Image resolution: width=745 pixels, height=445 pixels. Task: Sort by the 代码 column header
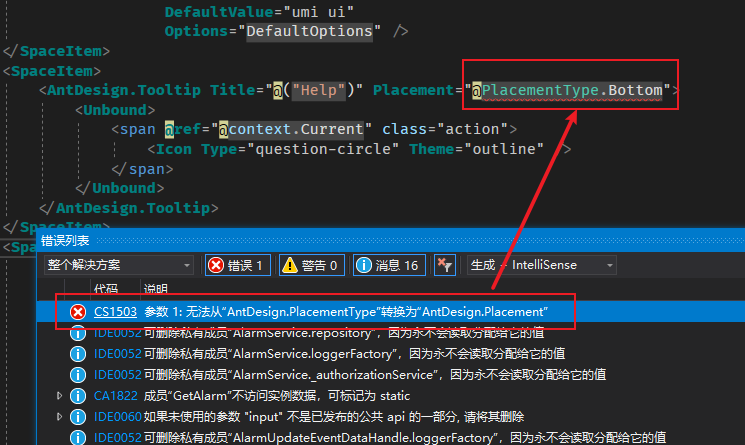click(x=105, y=289)
